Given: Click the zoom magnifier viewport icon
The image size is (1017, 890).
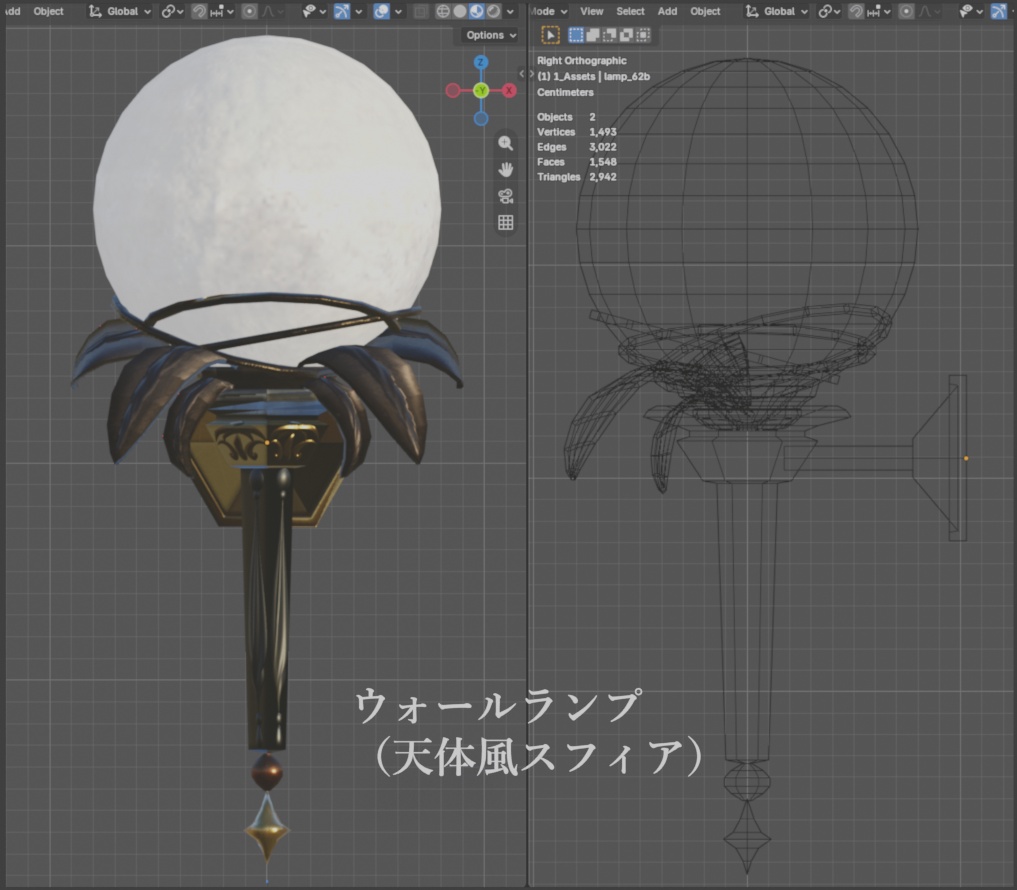Looking at the screenshot, I should click(x=506, y=143).
